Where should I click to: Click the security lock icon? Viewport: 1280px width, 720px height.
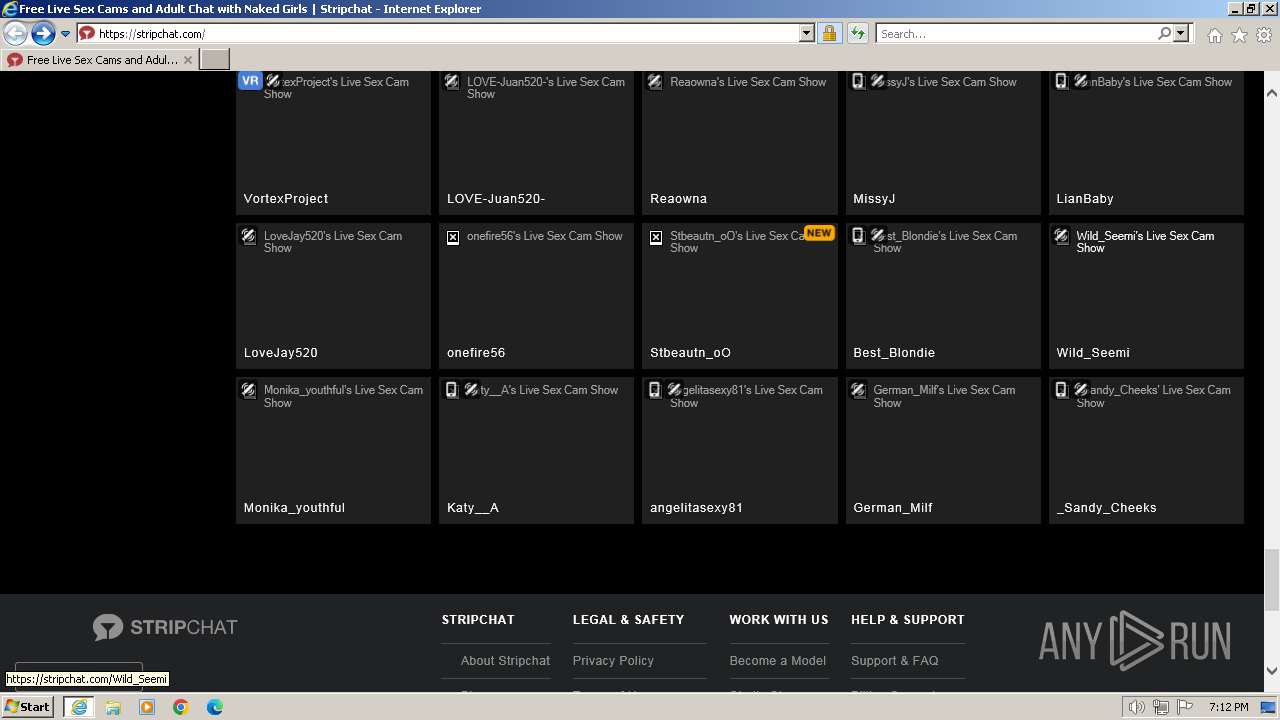(x=829, y=34)
